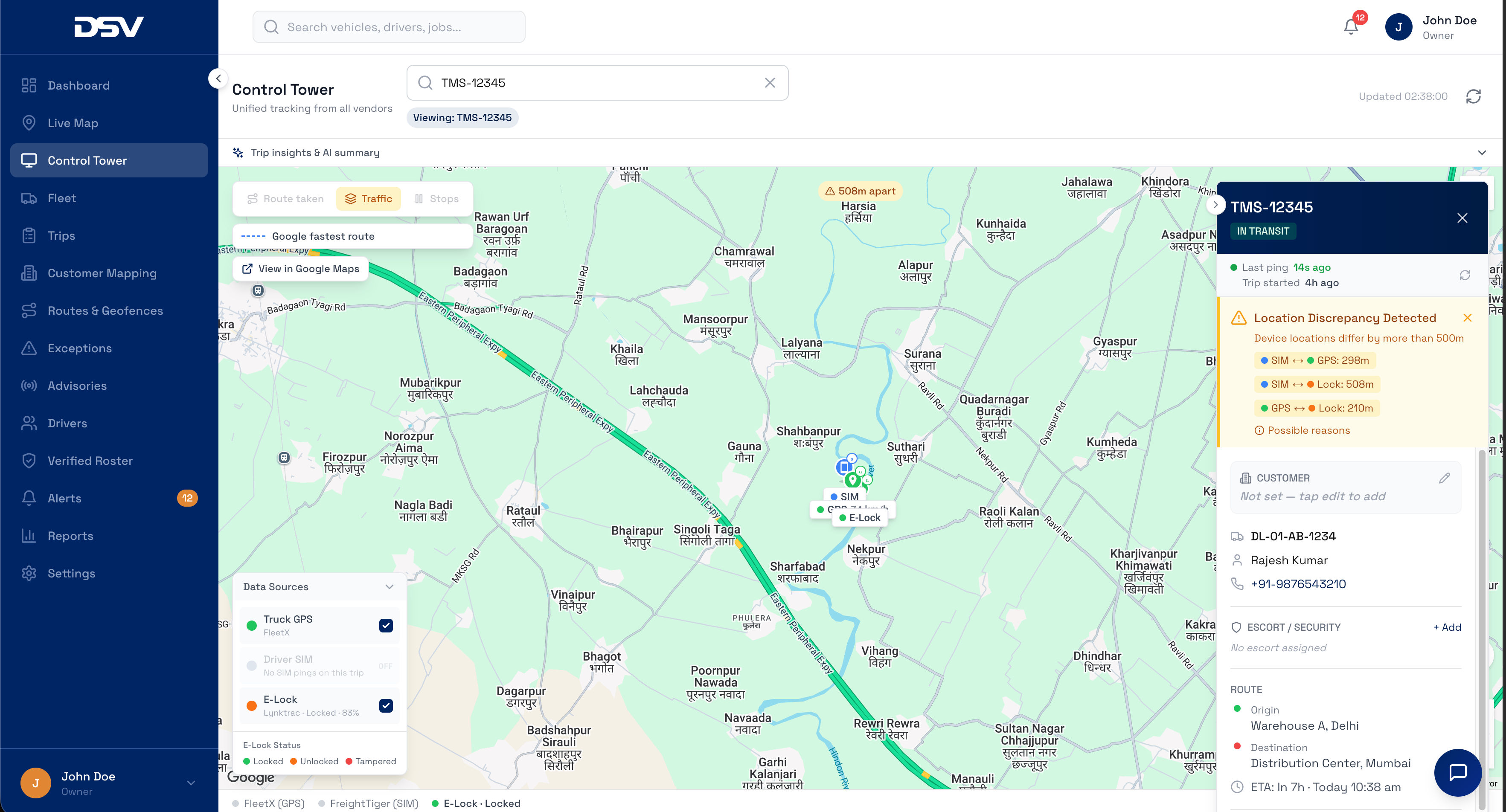
Task: Click the Alerts 12 badge
Action: click(187, 498)
